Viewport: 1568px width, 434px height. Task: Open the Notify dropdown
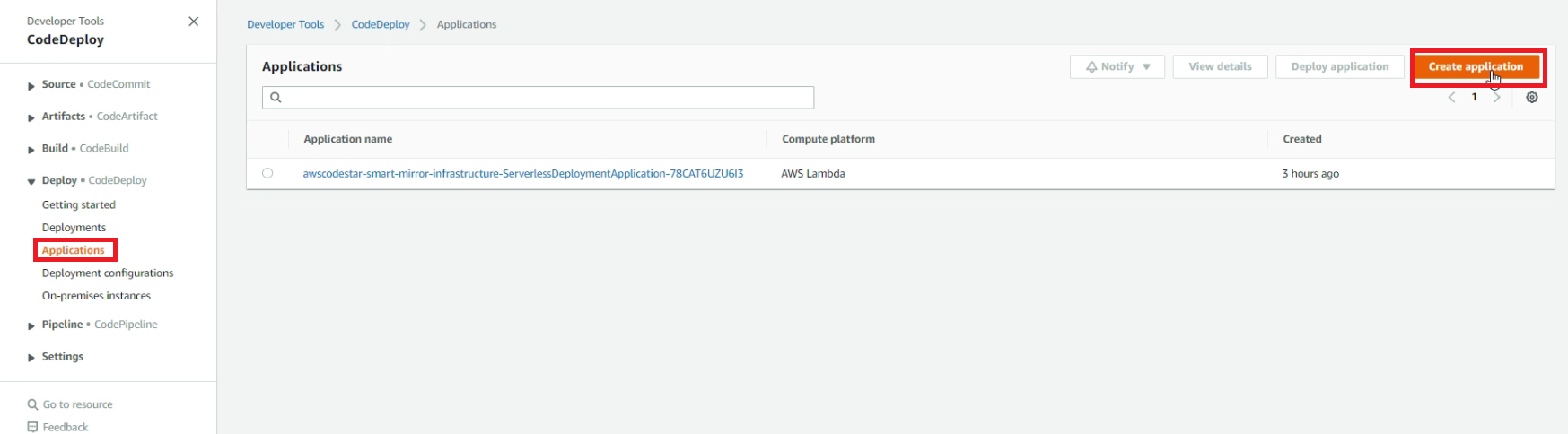point(1117,66)
